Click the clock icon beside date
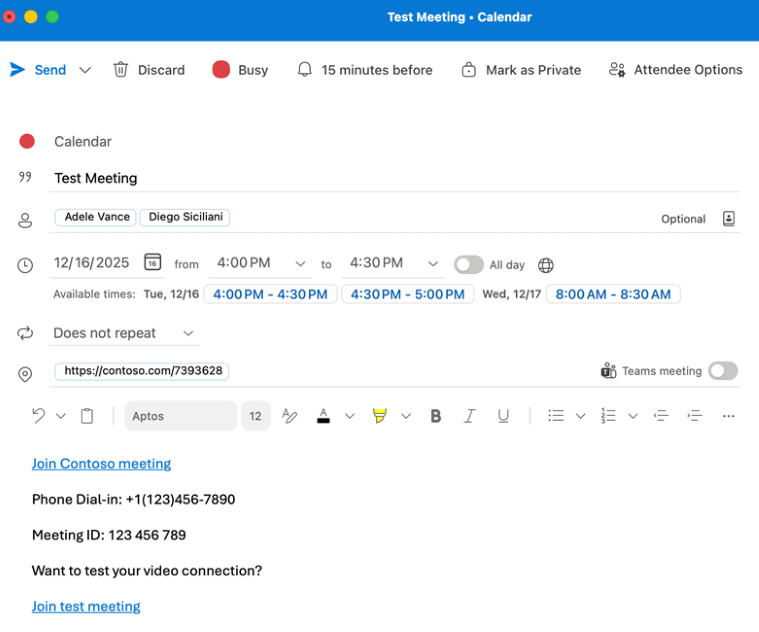The image size is (759, 632). pos(25,265)
